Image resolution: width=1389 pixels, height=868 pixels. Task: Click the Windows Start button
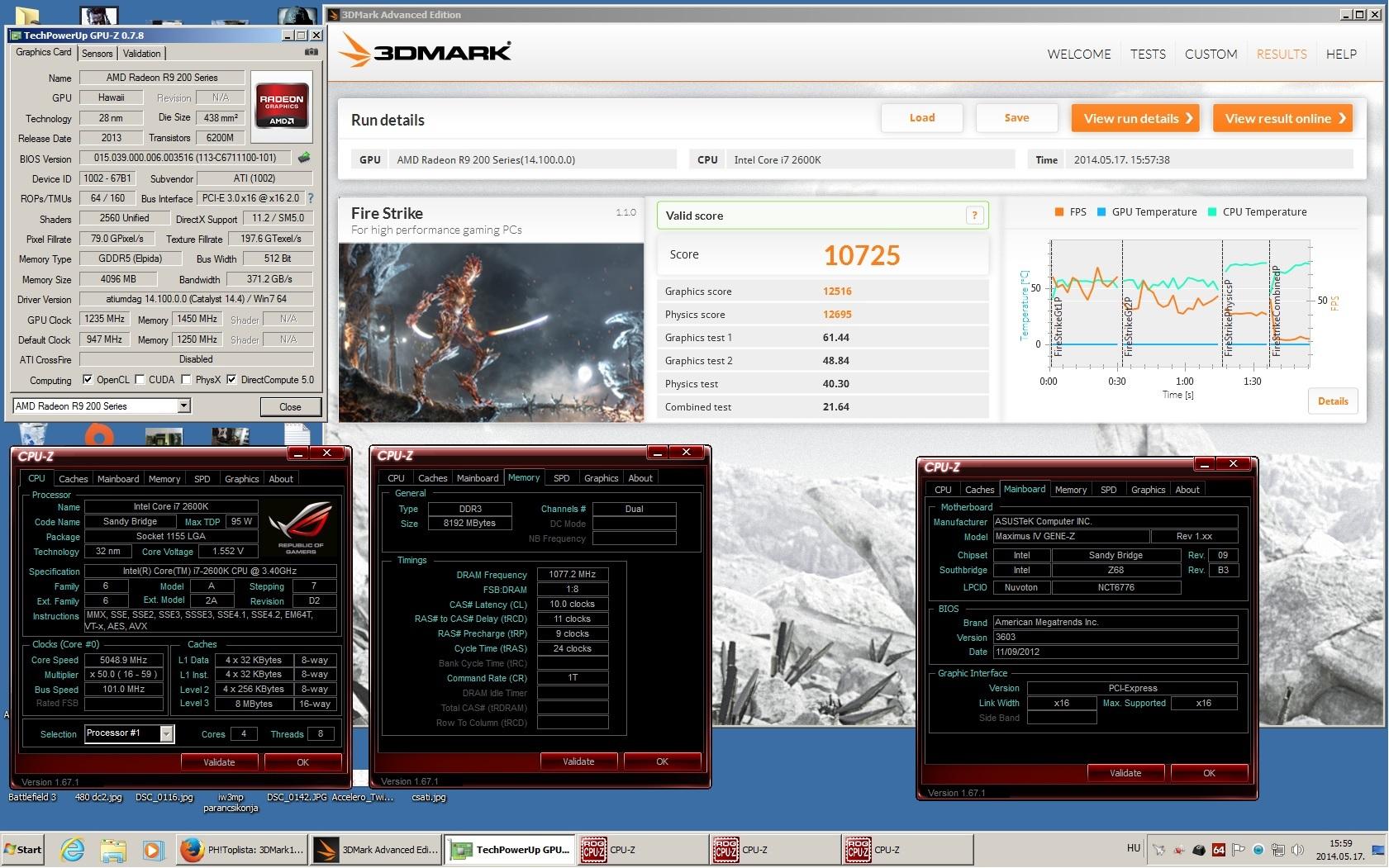[x=23, y=849]
